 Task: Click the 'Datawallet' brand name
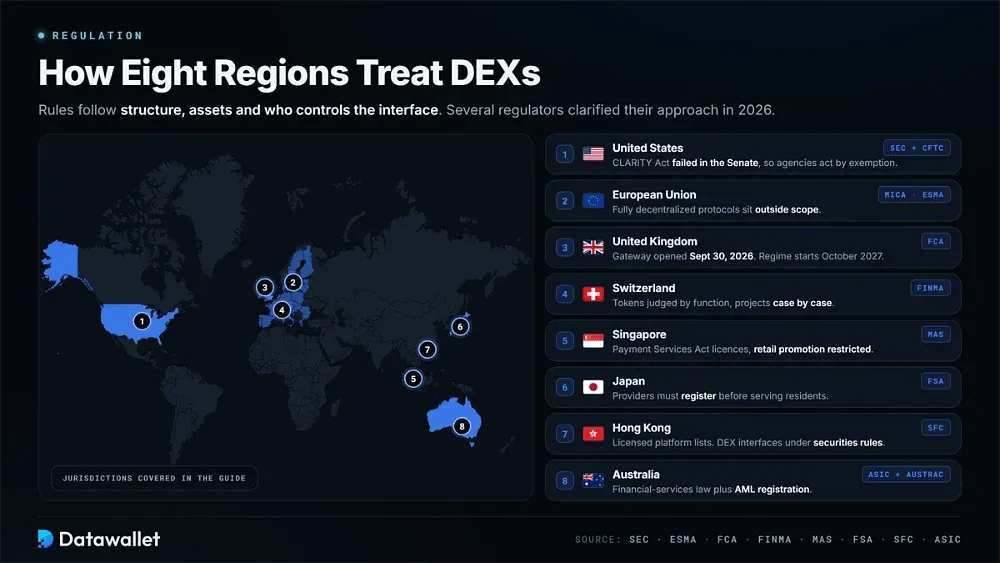pyautogui.click(x=109, y=539)
